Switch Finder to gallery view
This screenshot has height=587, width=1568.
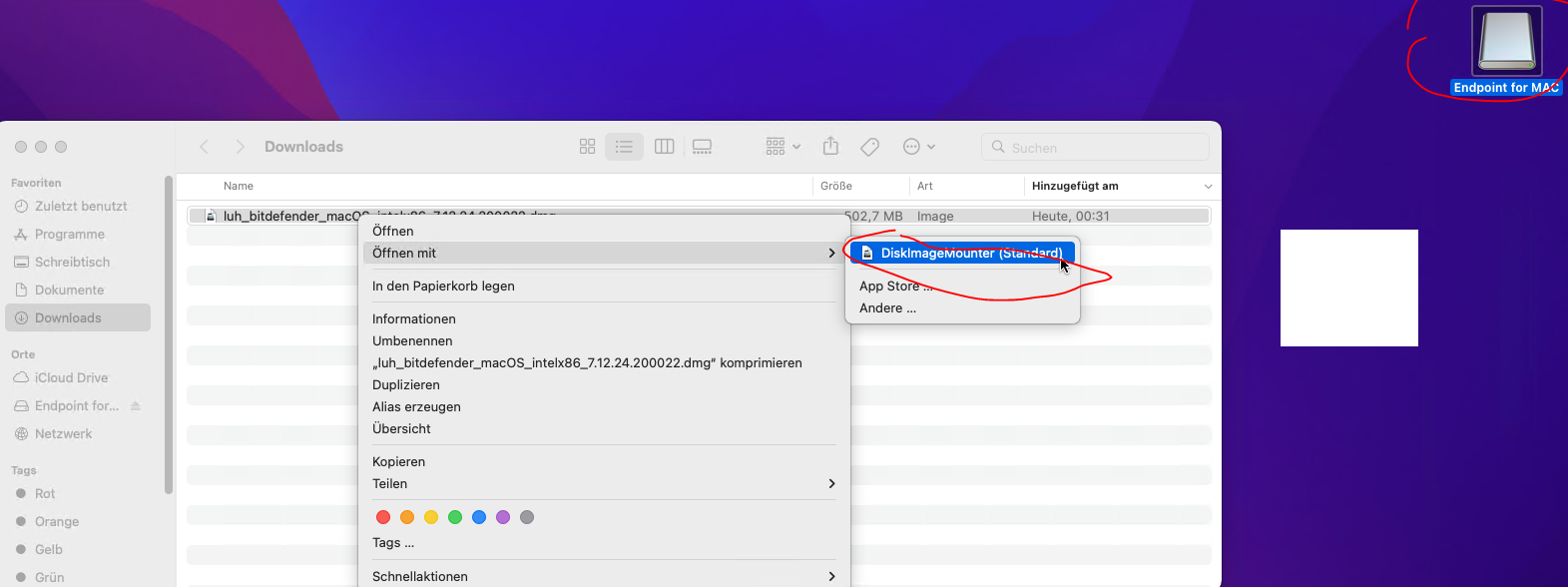(x=702, y=147)
